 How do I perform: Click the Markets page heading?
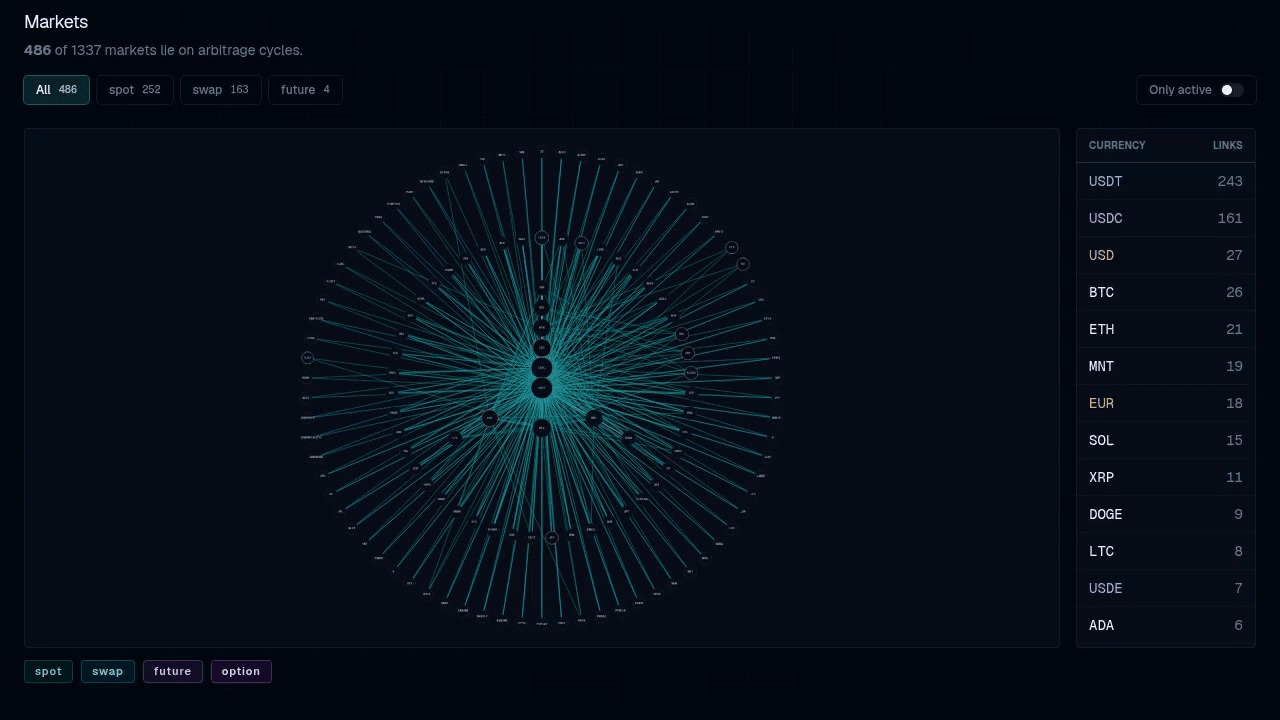56,22
